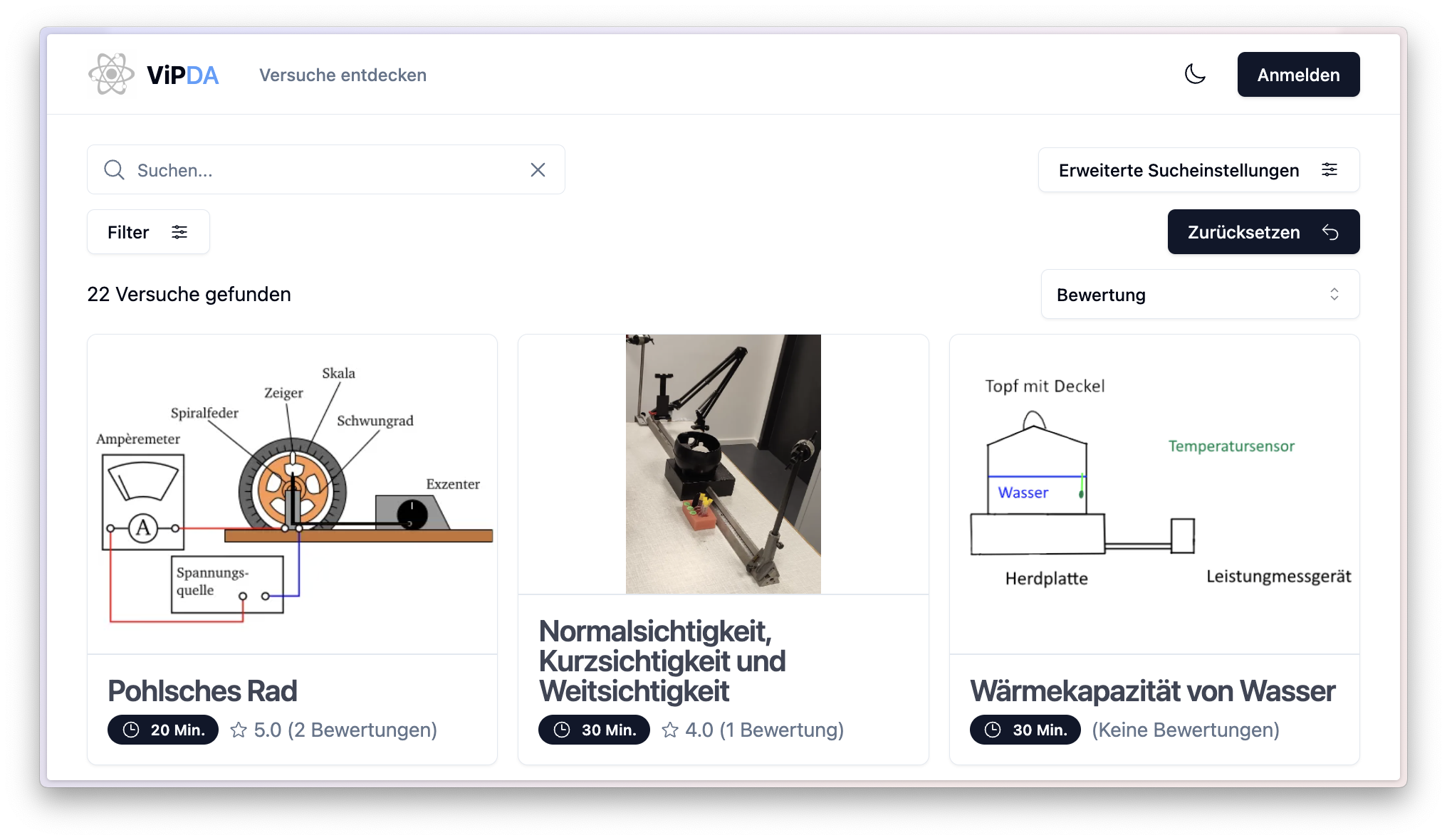The image size is (1447, 840).
Task: Focus the Suchen... search field
Action: coord(326,169)
